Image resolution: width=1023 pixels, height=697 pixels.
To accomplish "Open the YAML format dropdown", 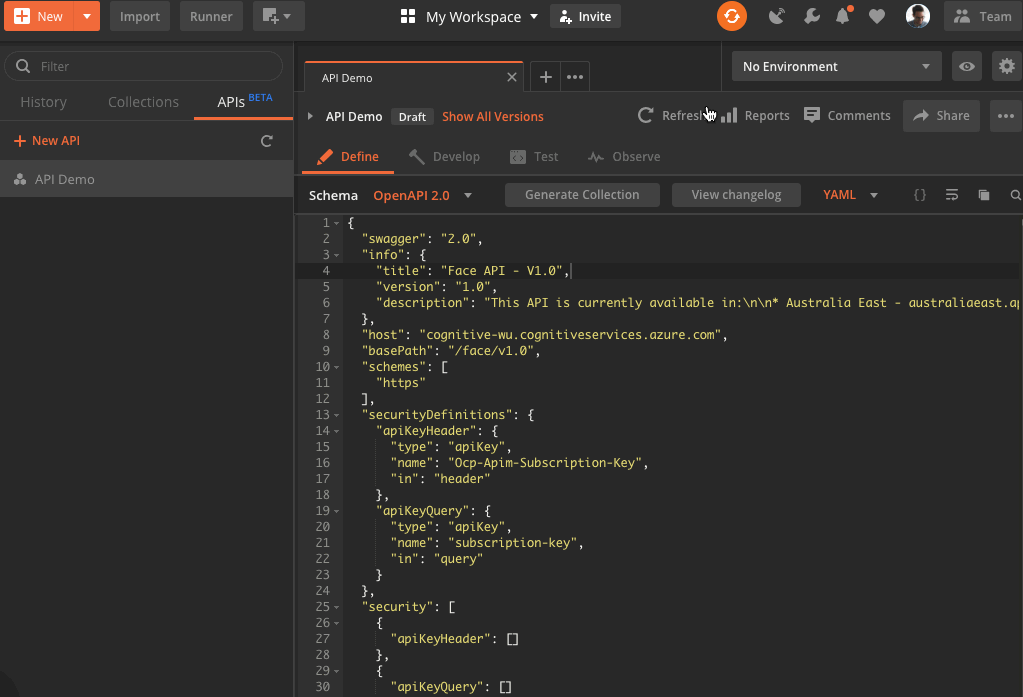I will 850,195.
